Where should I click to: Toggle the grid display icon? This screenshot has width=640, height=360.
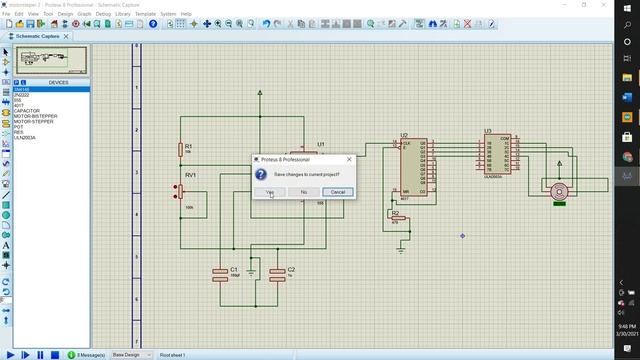180,24
